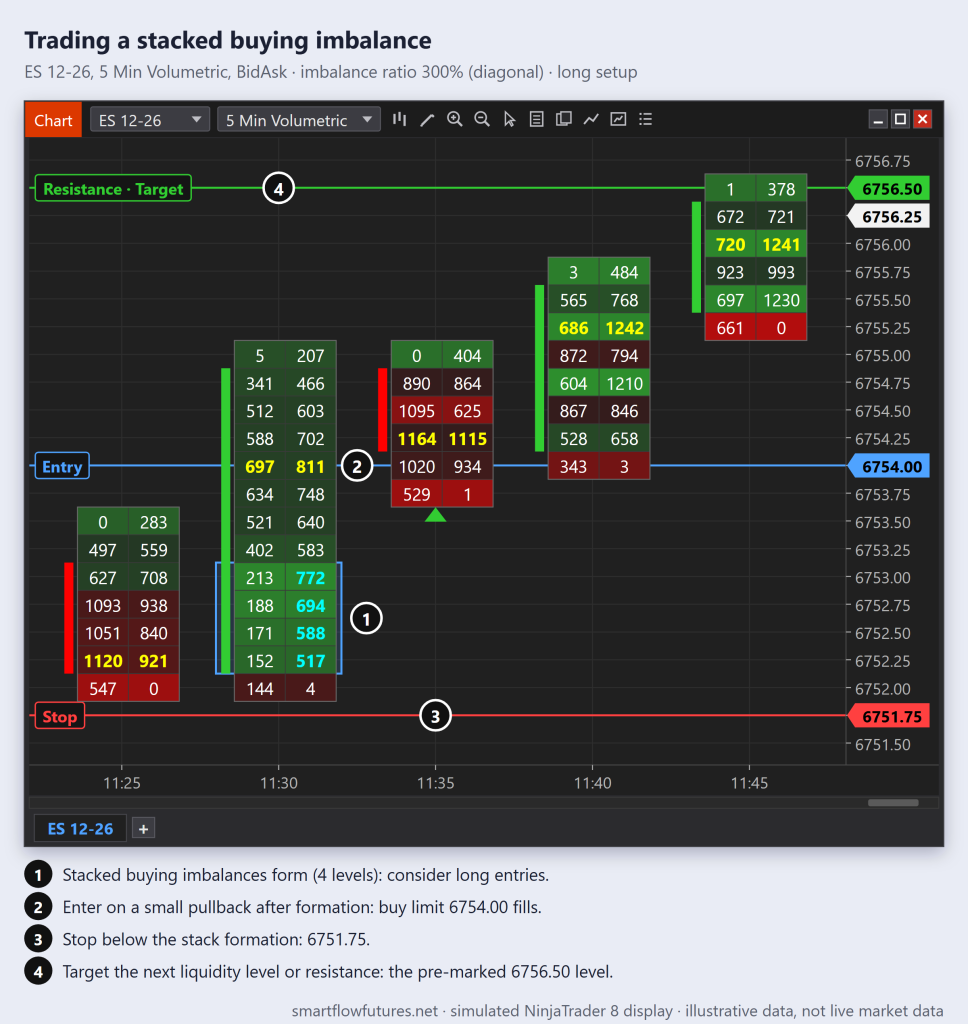Click the 283 ask cell
Image resolution: width=968 pixels, height=1024 pixels.
point(154,522)
